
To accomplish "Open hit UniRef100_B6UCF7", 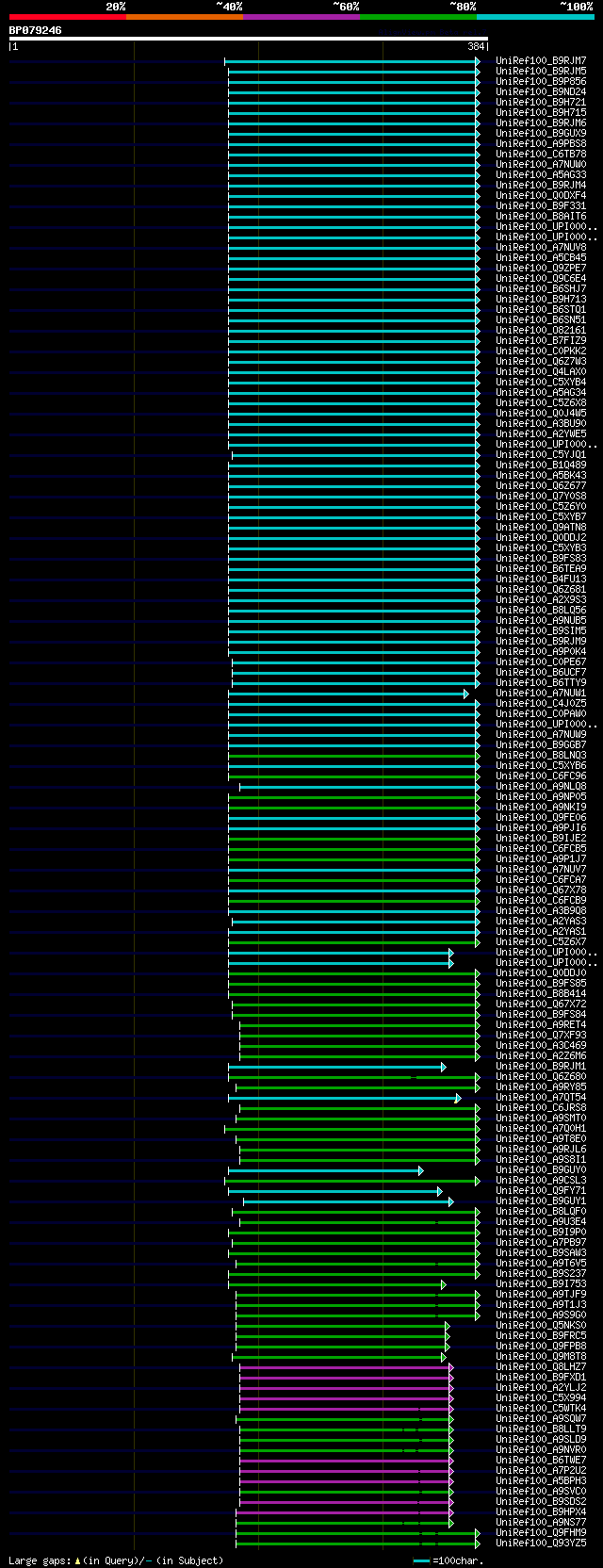I will [541, 673].
